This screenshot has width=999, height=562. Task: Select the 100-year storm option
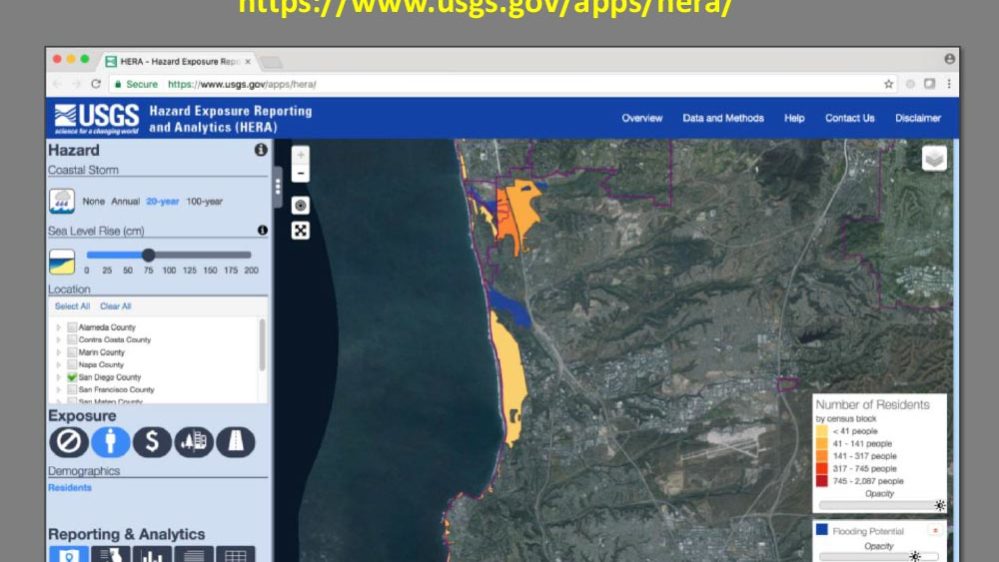click(x=205, y=201)
